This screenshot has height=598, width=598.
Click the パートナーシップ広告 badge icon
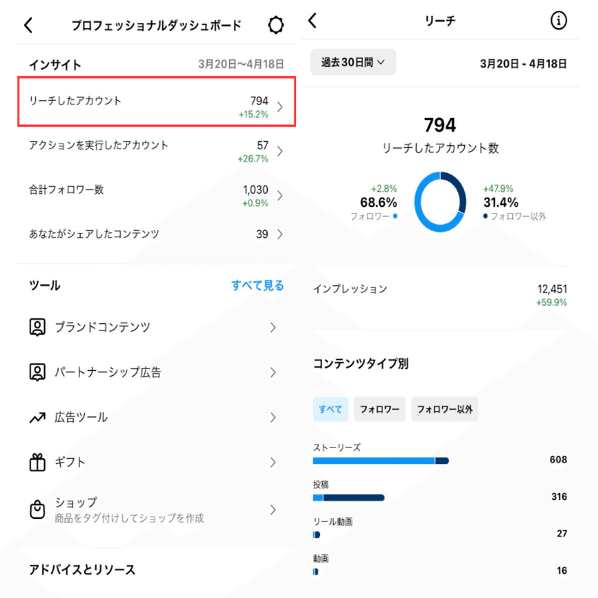pos(37,372)
